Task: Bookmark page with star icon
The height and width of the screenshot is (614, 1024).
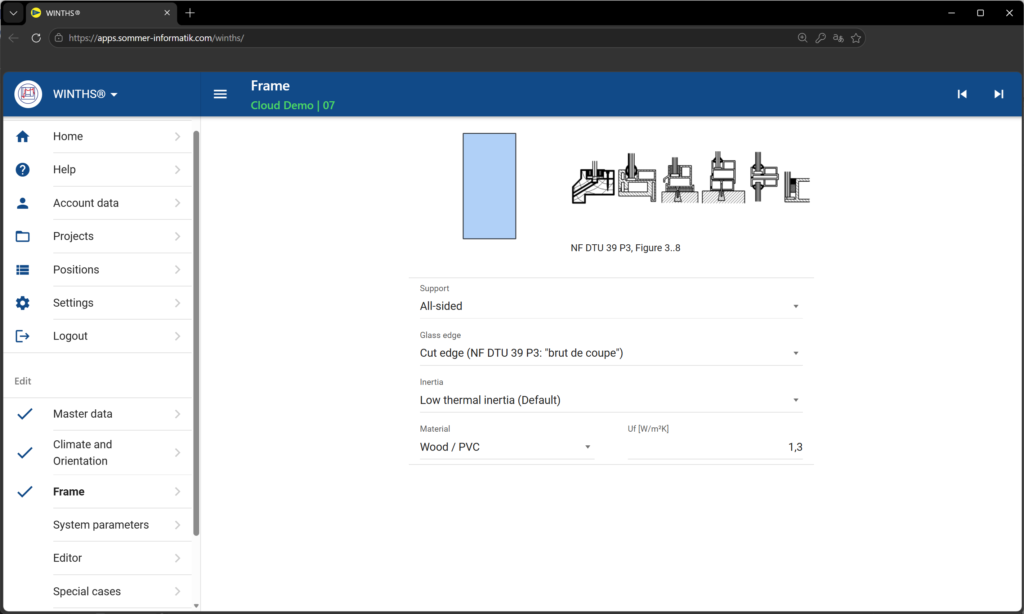Action: click(856, 38)
